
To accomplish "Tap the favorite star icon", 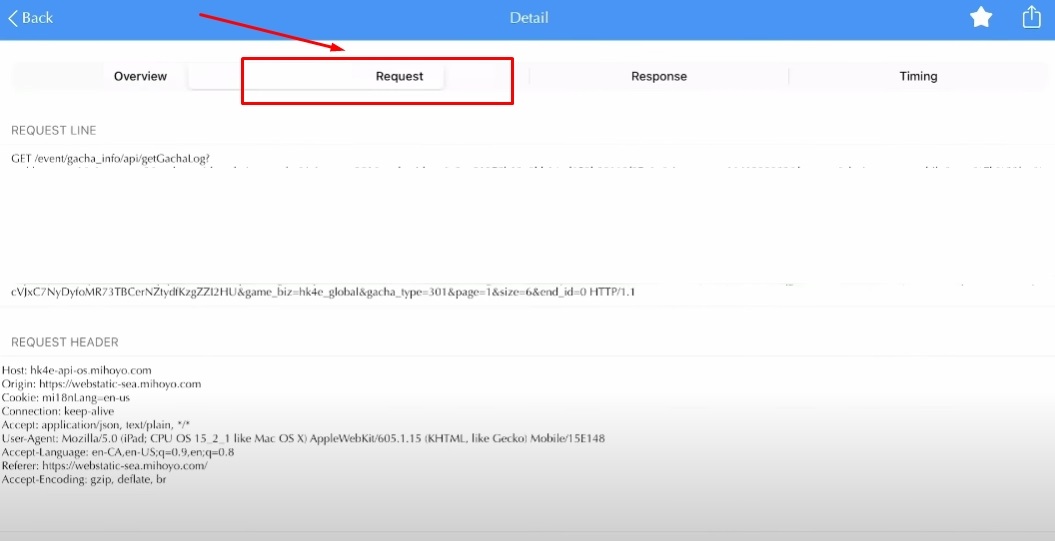I will pyautogui.click(x=981, y=18).
